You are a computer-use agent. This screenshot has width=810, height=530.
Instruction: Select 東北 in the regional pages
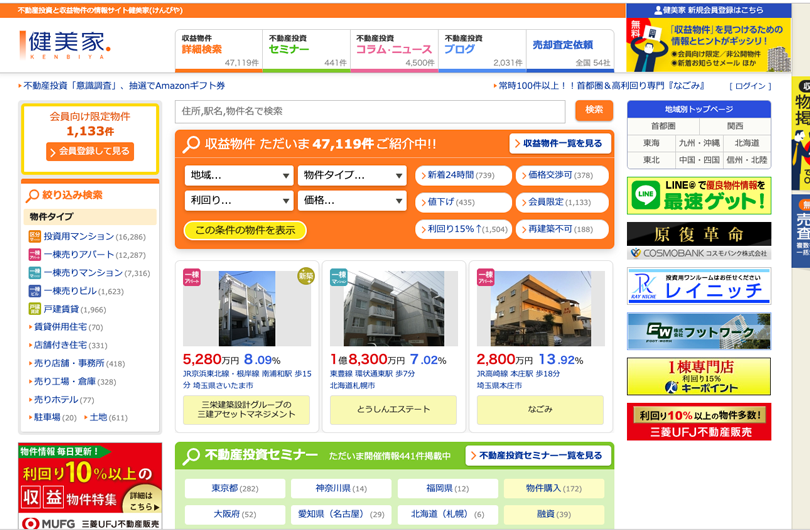point(651,160)
